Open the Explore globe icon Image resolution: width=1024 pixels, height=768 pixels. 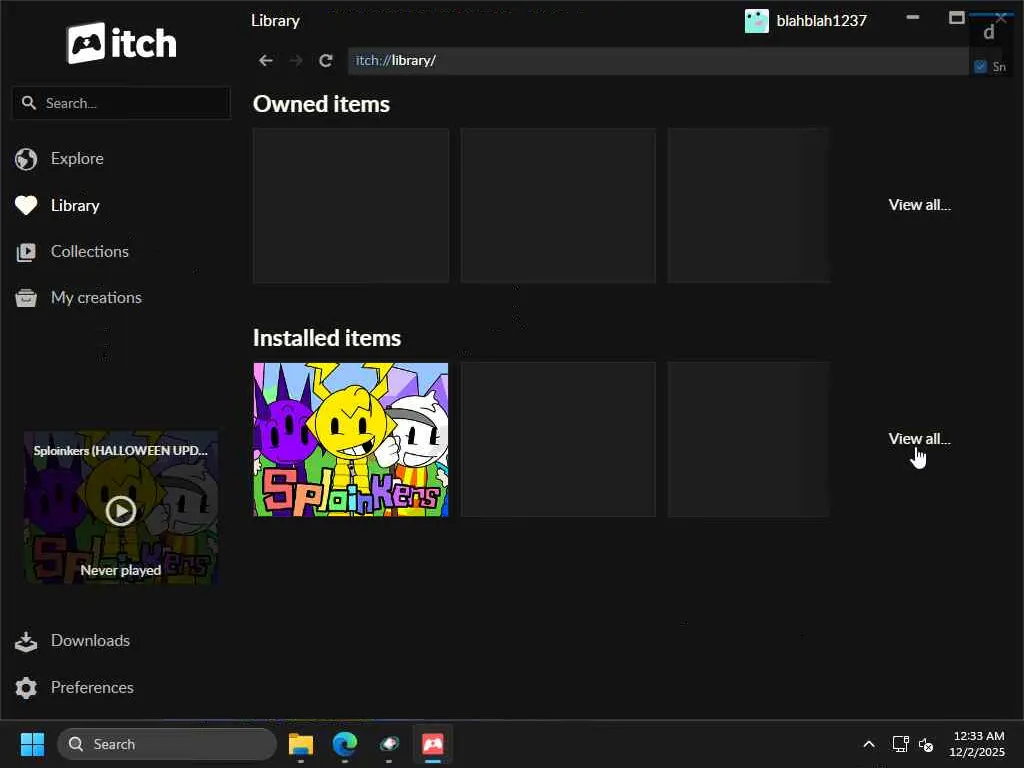[x=26, y=159]
